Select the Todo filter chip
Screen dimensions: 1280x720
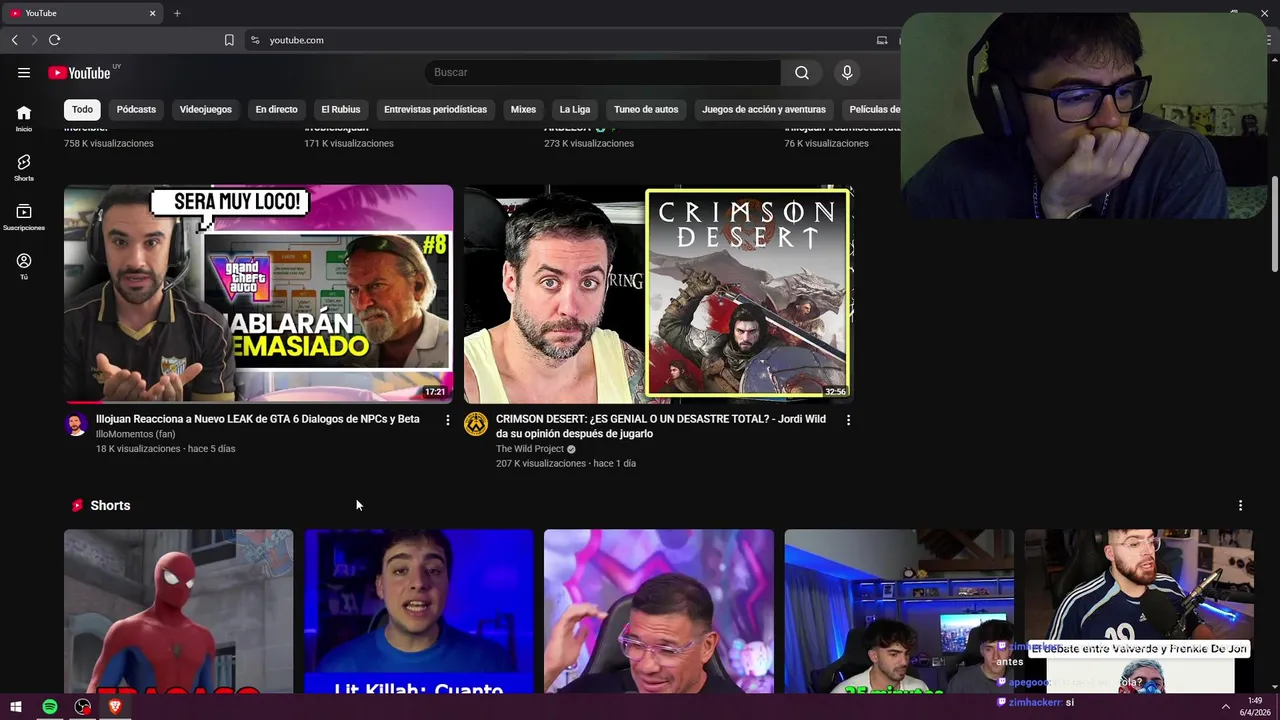pyautogui.click(x=82, y=109)
